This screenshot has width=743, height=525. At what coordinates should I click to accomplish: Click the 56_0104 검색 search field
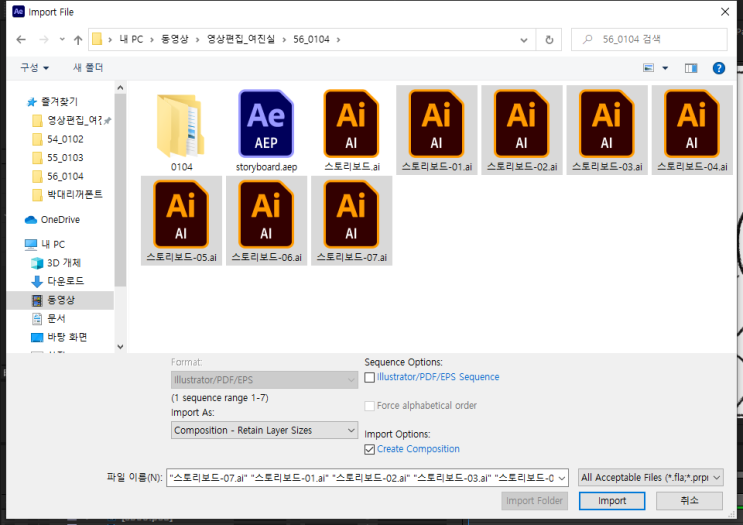tap(649, 39)
